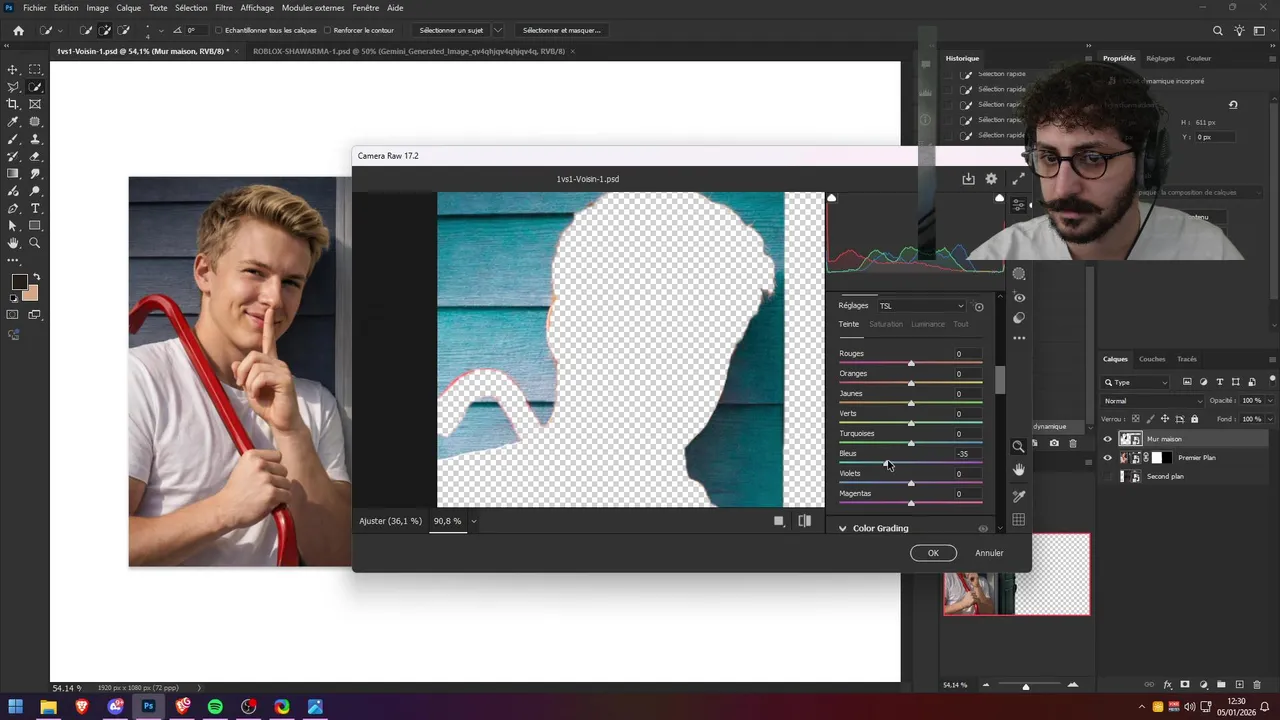The width and height of the screenshot is (1280, 720).
Task: Select the Eyedropper tool in left toolbar
Action: 13,121
